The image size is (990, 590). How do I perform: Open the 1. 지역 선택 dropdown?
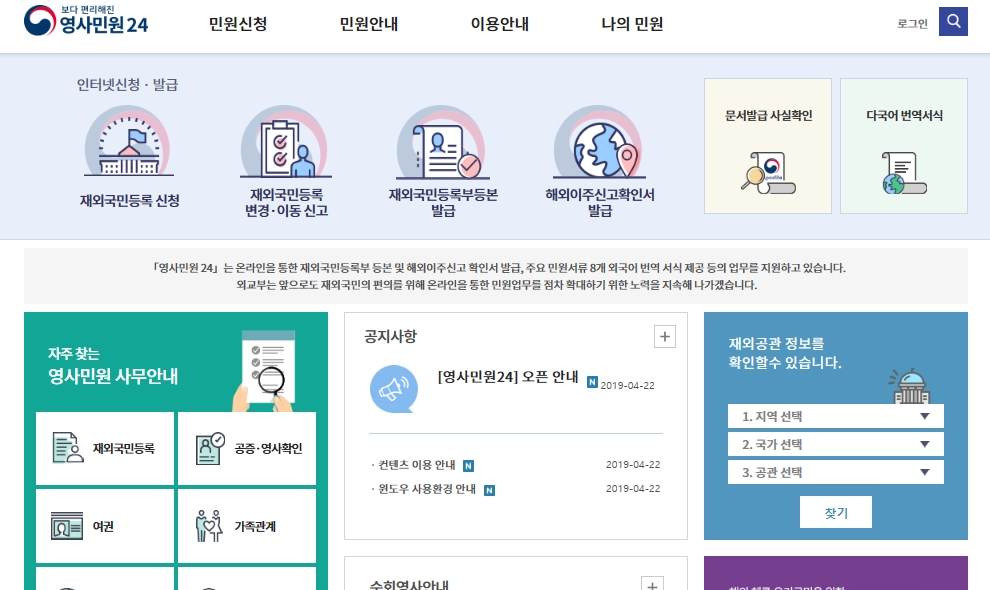click(x=835, y=416)
